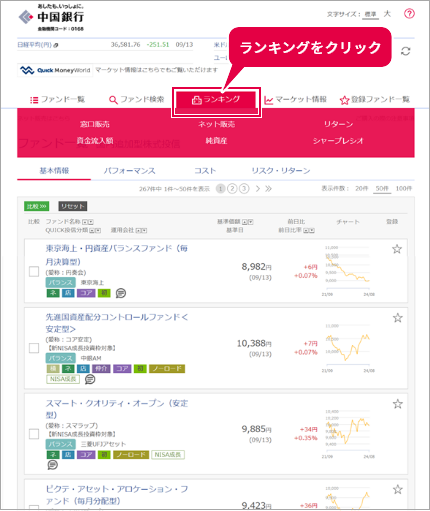This screenshot has width=430, height=511.
Task: Tick compare checkbox for 東京海上・円資産バランスファンド
Action: click(x=34, y=271)
